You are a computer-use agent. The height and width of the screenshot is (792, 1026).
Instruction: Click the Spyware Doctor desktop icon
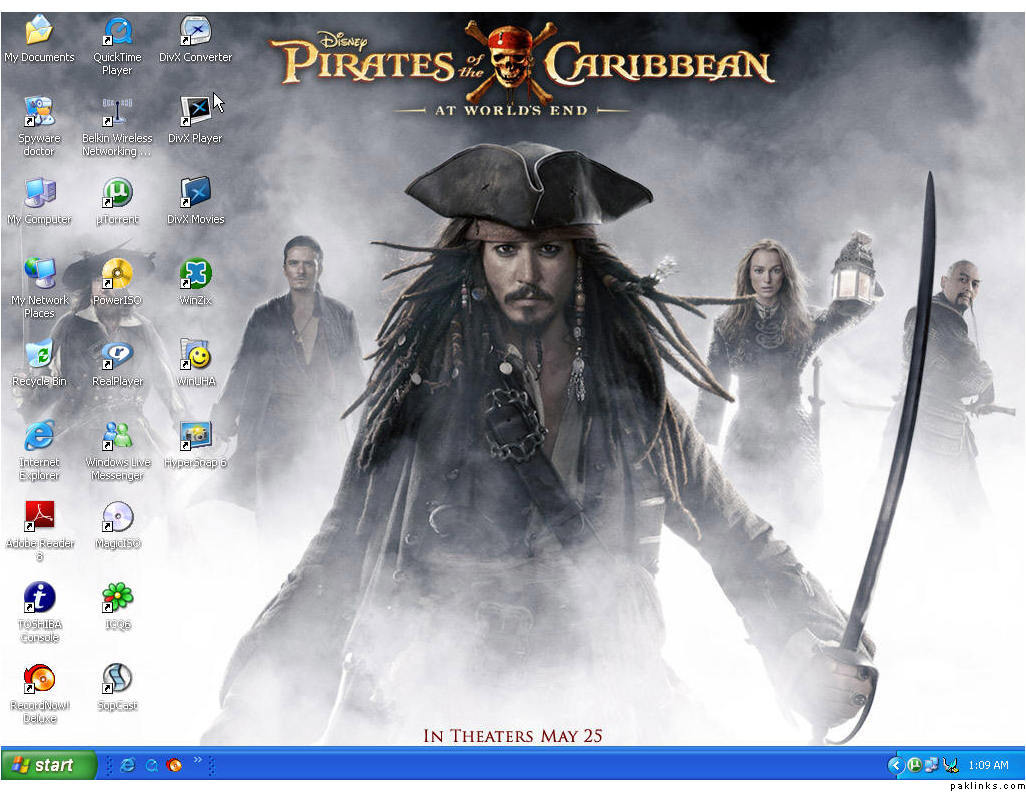[x=39, y=113]
